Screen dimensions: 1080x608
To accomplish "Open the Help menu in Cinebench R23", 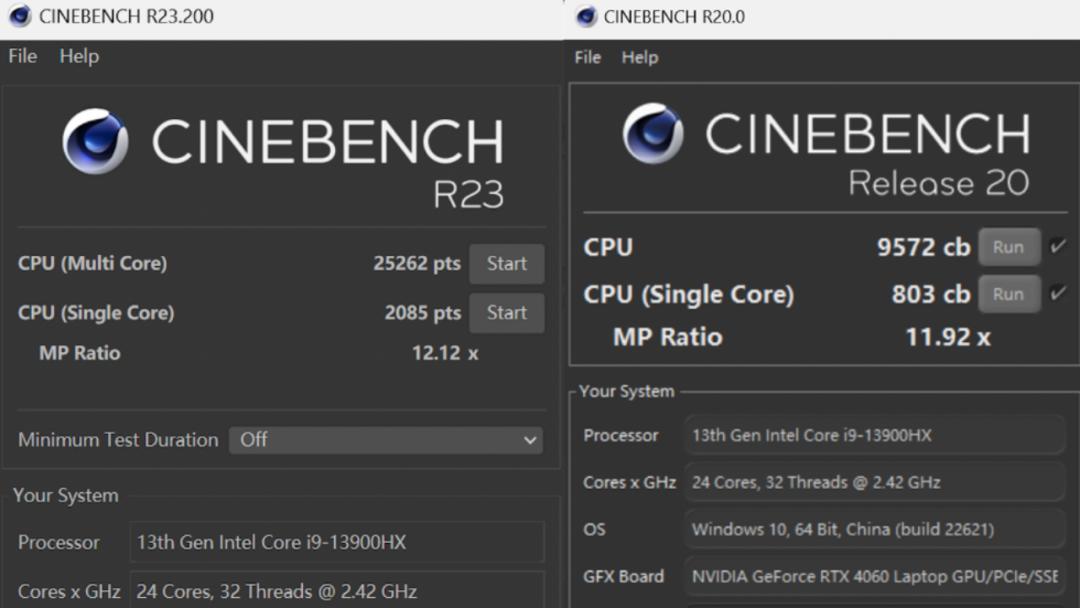I will pyautogui.click(x=79, y=56).
